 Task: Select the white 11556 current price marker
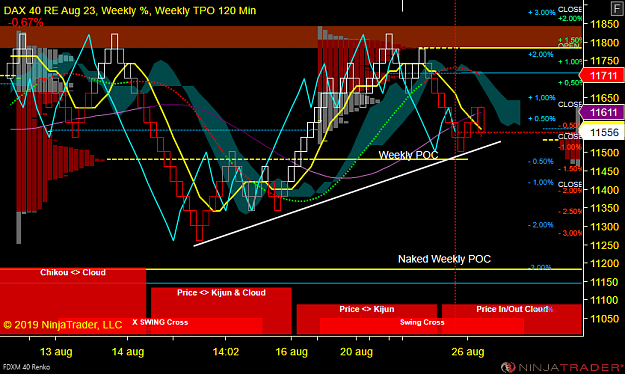point(601,132)
